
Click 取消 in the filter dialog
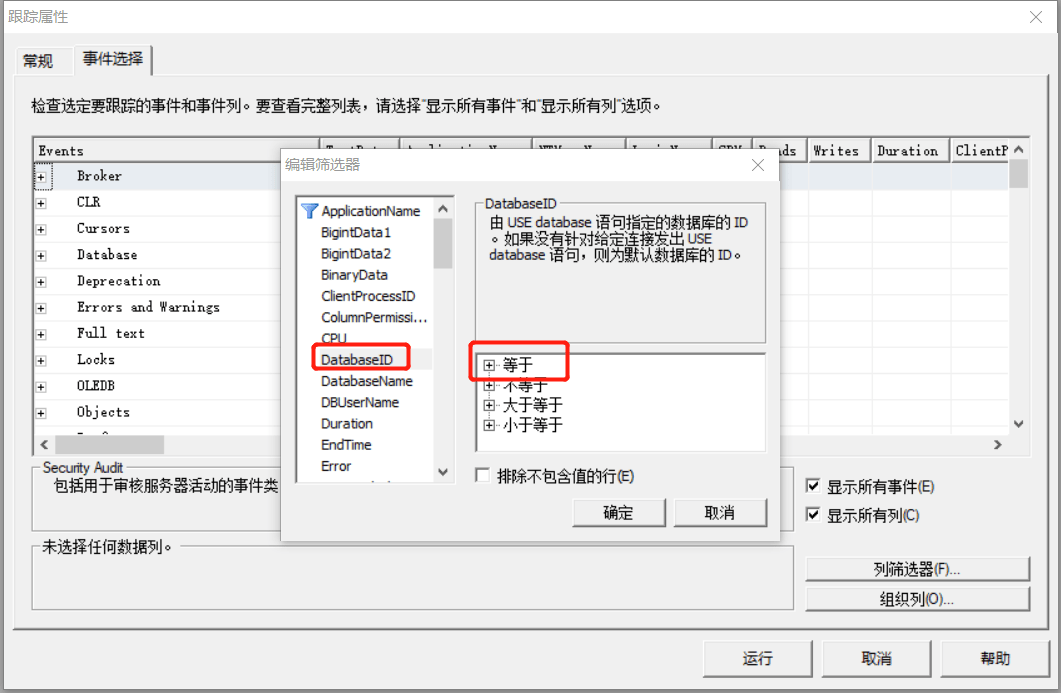(720, 513)
